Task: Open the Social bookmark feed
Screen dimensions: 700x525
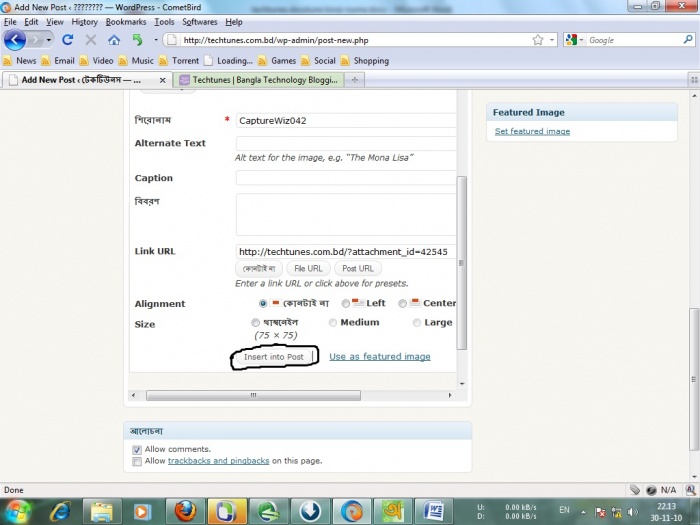Action: click(x=318, y=61)
